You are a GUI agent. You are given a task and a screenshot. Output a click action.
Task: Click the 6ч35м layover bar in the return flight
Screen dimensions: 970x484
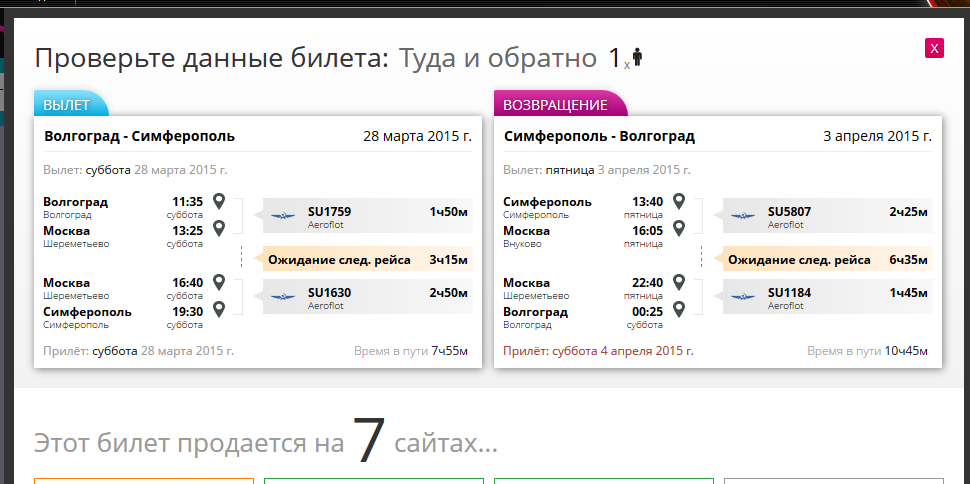pos(826,260)
